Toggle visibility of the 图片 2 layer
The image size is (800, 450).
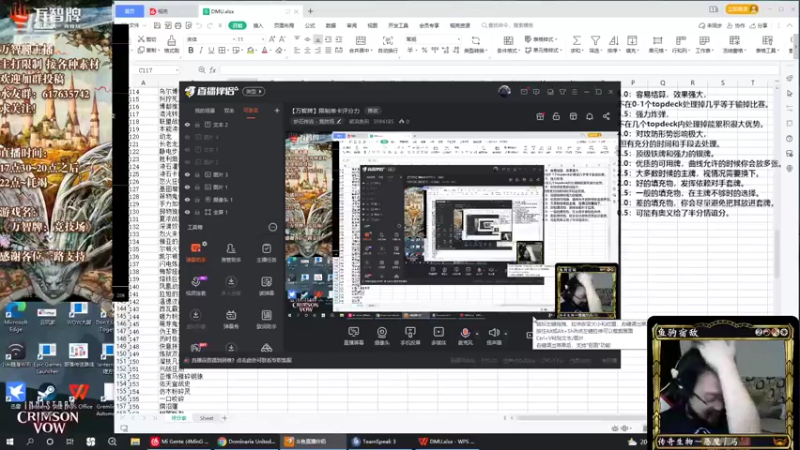coord(187,162)
